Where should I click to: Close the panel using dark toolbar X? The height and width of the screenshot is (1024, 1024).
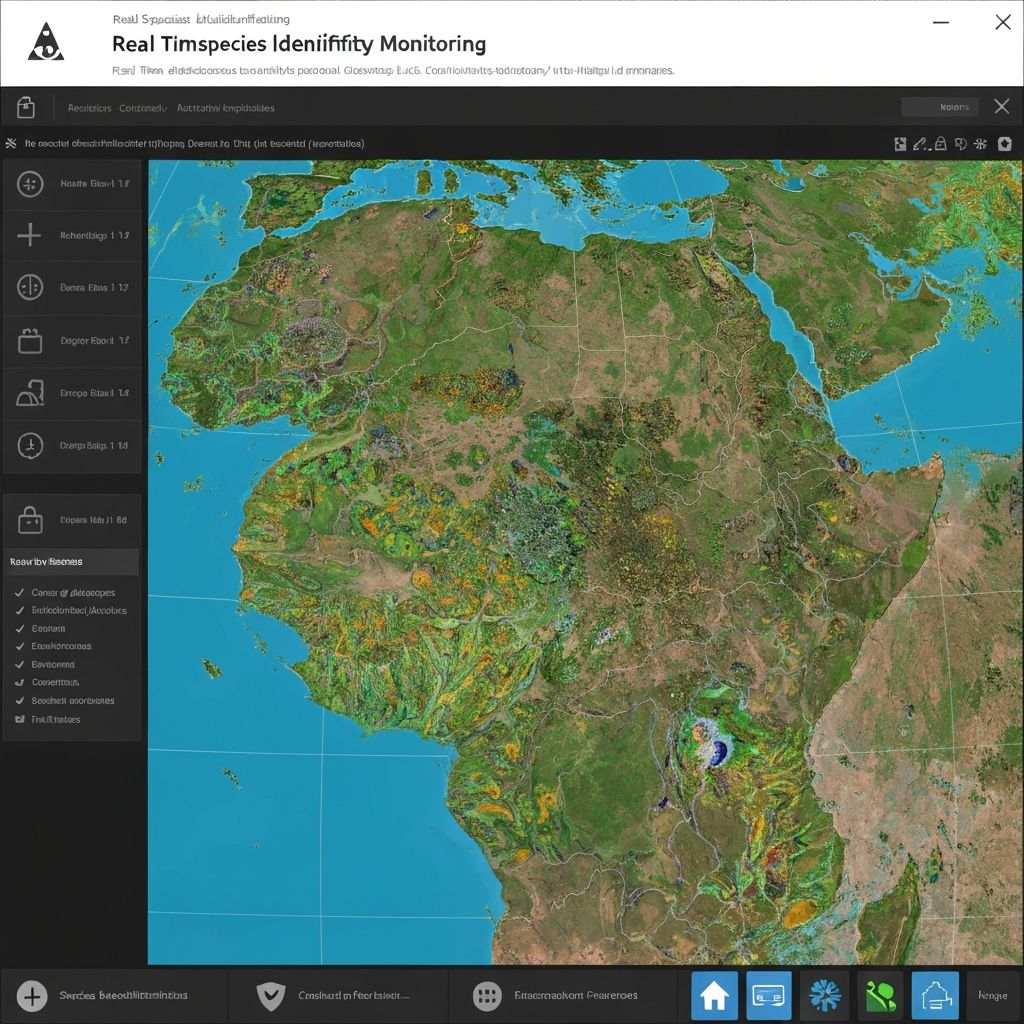1001,107
